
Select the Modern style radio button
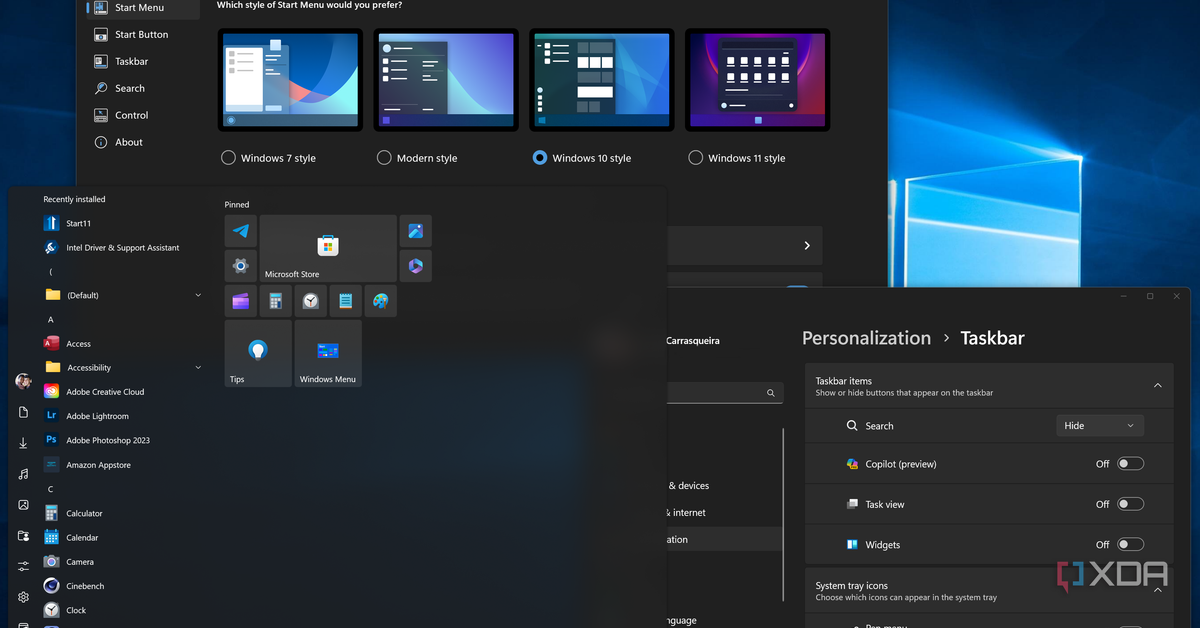coord(384,158)
